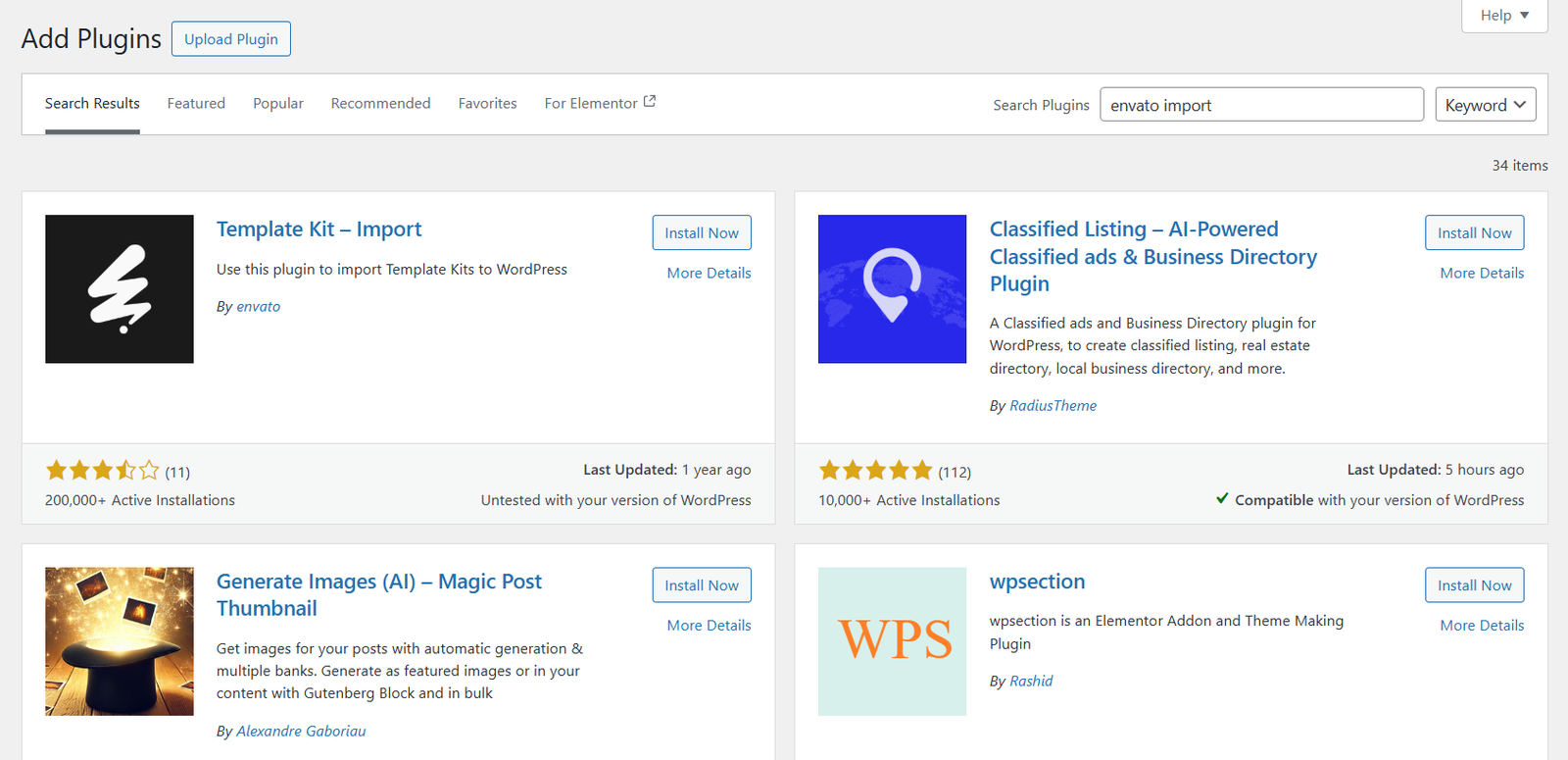Open the Favorites tab
The height and width of the screenshot is (760, 1568).
(487, 104)
